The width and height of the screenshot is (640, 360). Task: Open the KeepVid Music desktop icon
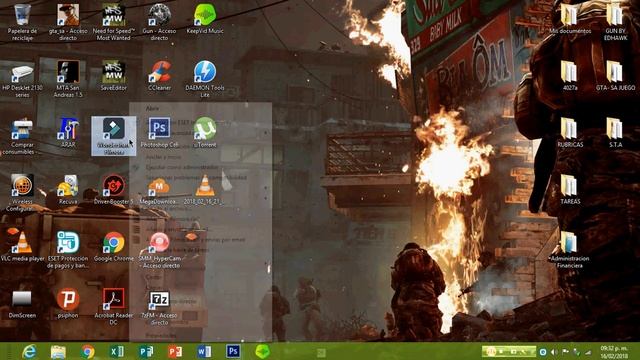205,19
